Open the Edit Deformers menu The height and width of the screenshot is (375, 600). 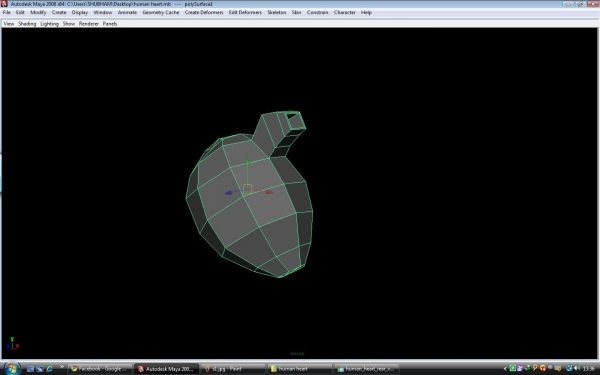[245, 12]
